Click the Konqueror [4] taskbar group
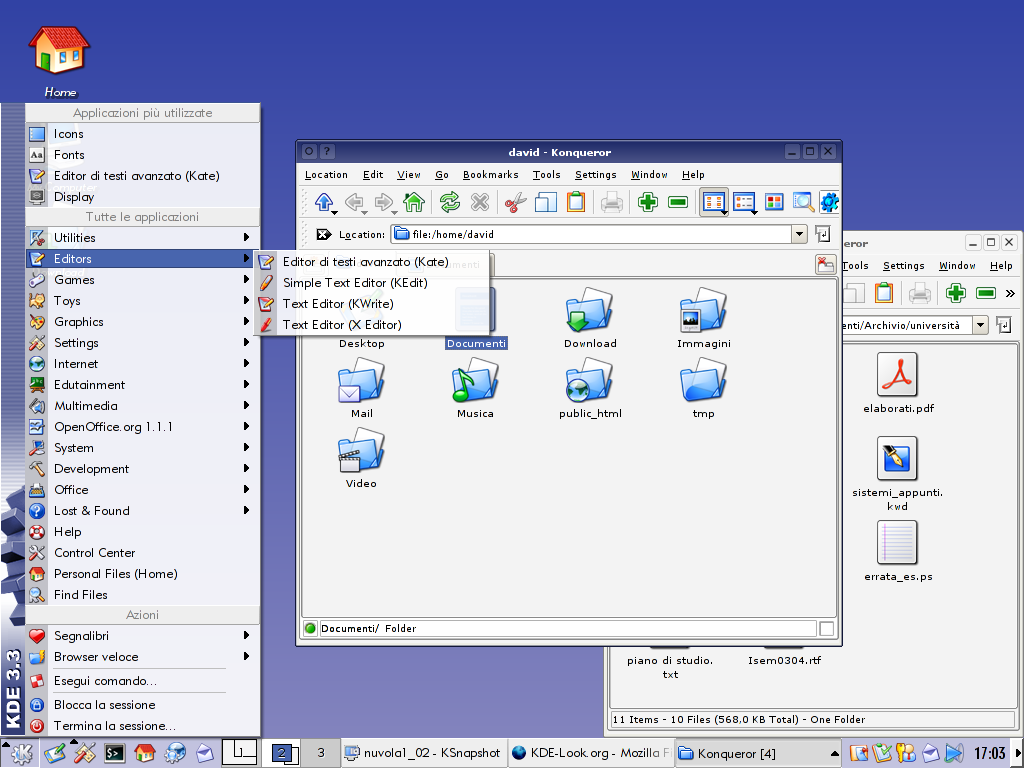 pyautogui.click(x=758, y=753)
